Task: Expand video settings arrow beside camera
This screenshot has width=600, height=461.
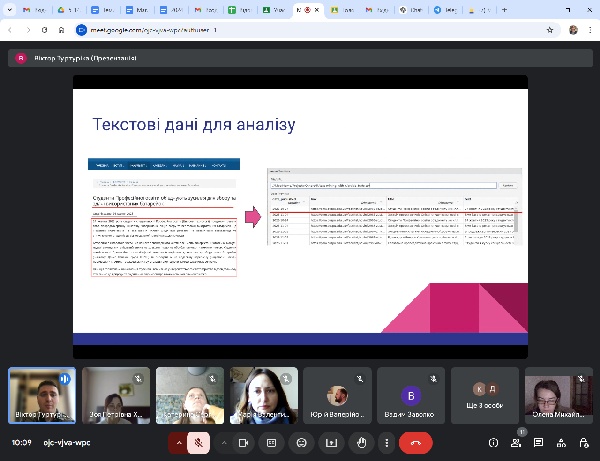Action: 224,442
